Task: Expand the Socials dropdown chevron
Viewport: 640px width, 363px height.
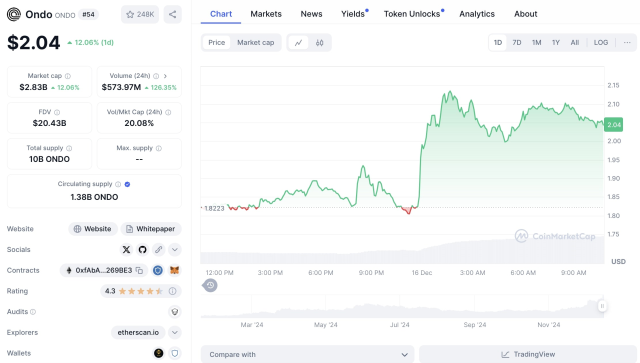Action: 175,249
